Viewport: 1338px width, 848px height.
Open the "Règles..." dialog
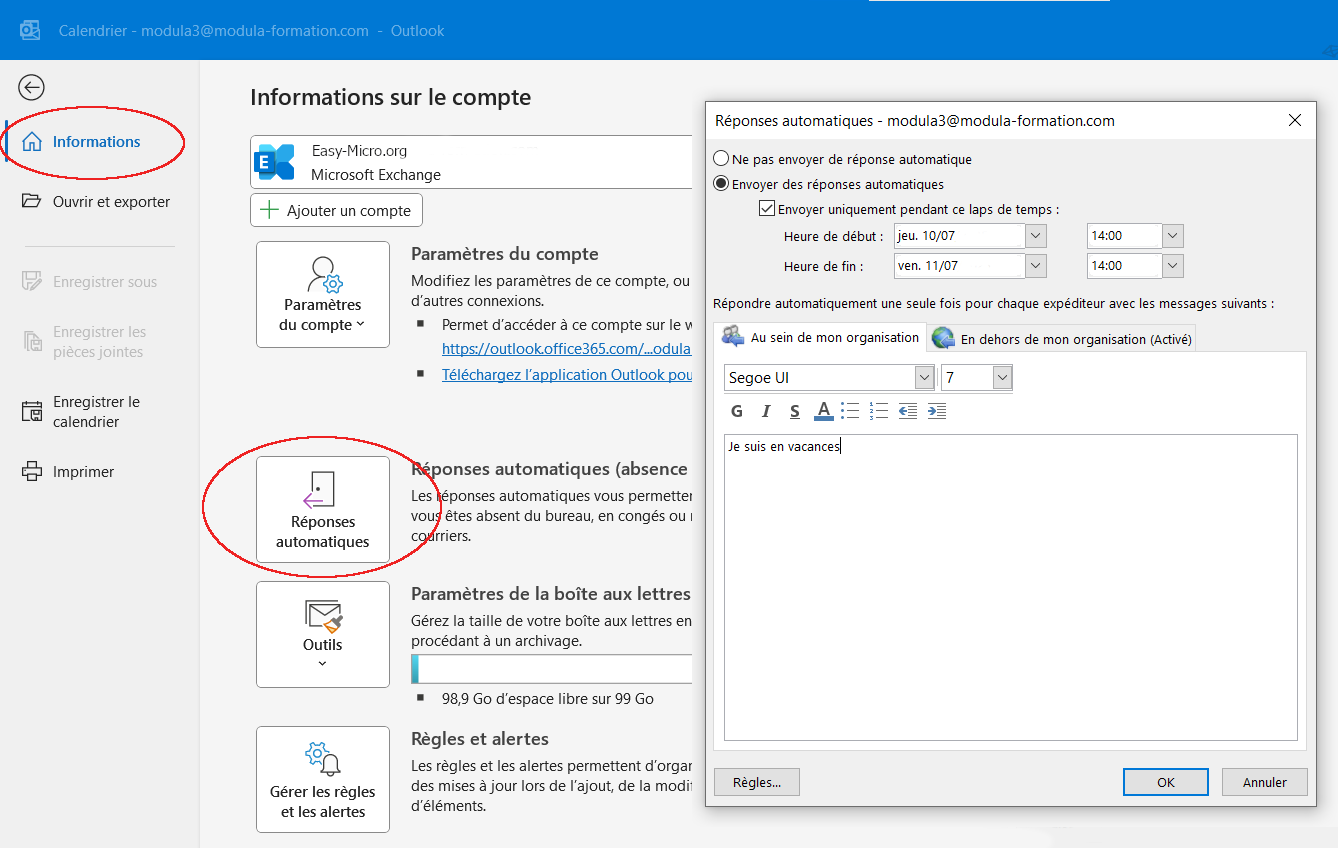tap(756, 781)
